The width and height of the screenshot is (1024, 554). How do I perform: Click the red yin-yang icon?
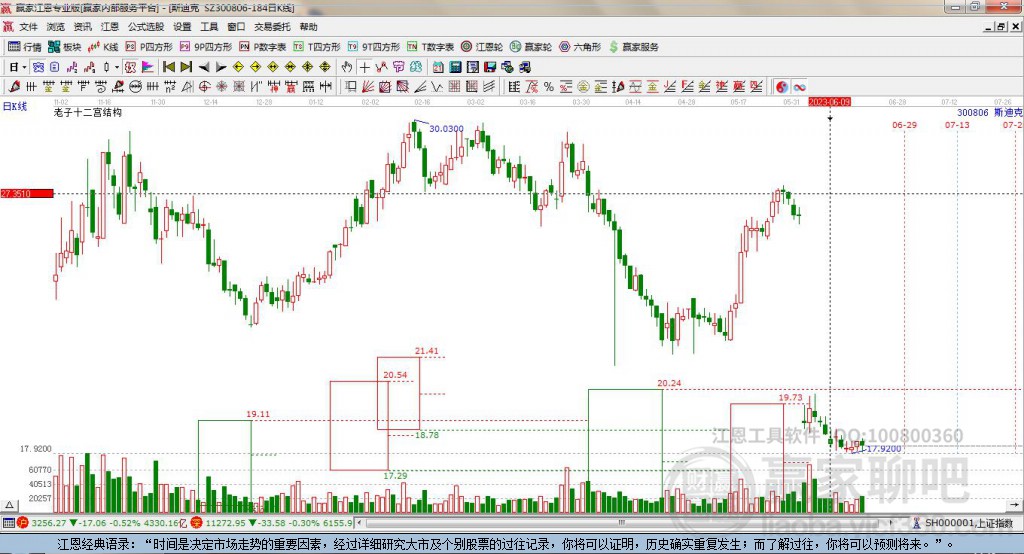click(x=782, y=86)
